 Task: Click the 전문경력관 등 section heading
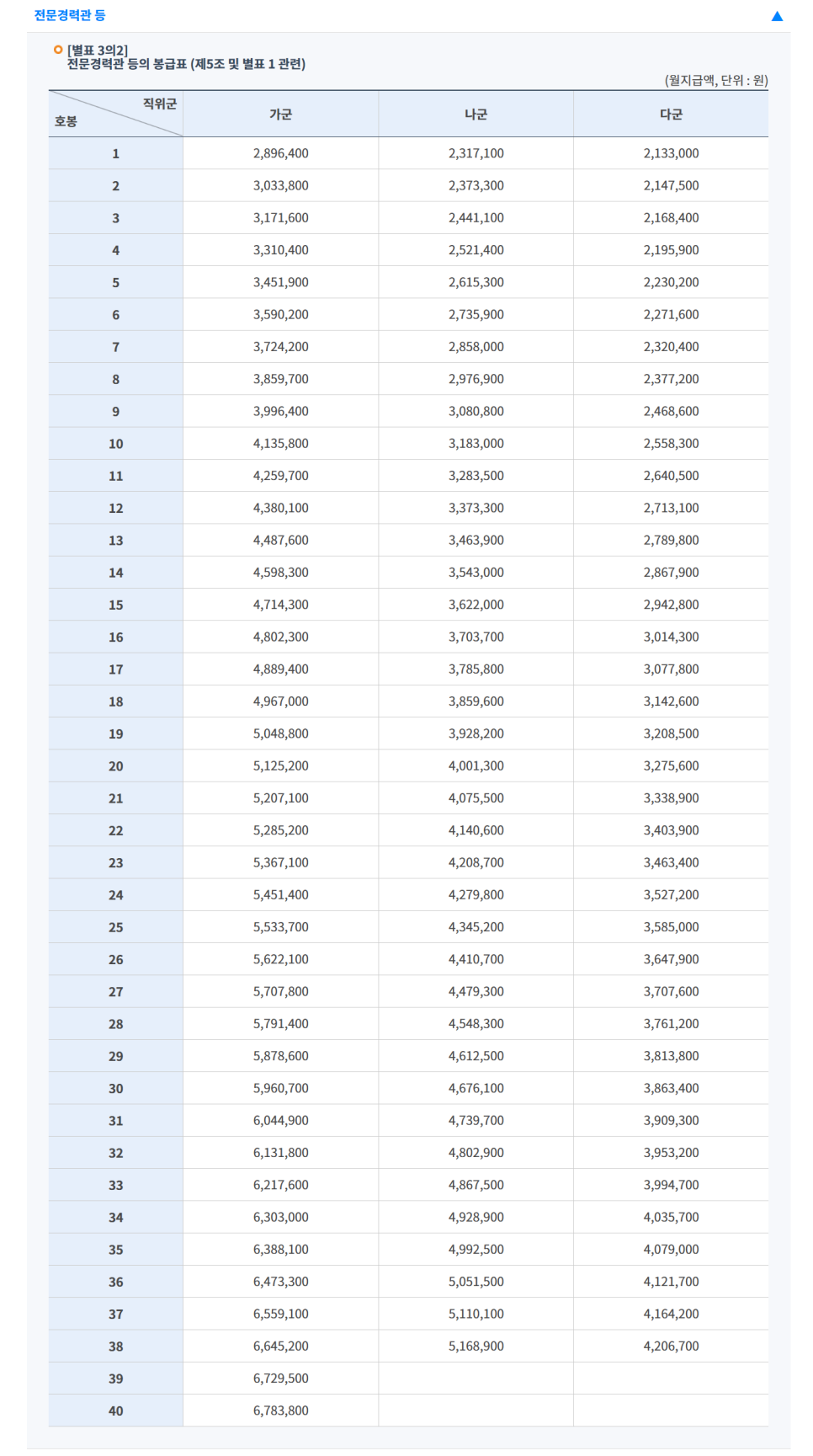[70, 15]
